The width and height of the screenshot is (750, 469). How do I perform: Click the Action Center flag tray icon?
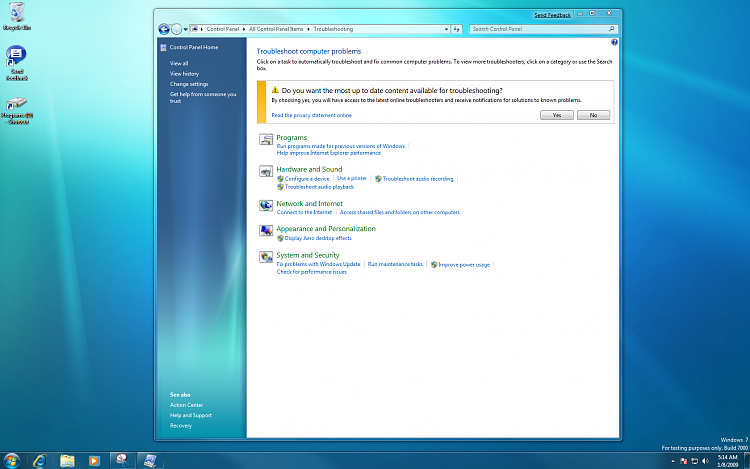pyautogui.click(x=684, y=461)
